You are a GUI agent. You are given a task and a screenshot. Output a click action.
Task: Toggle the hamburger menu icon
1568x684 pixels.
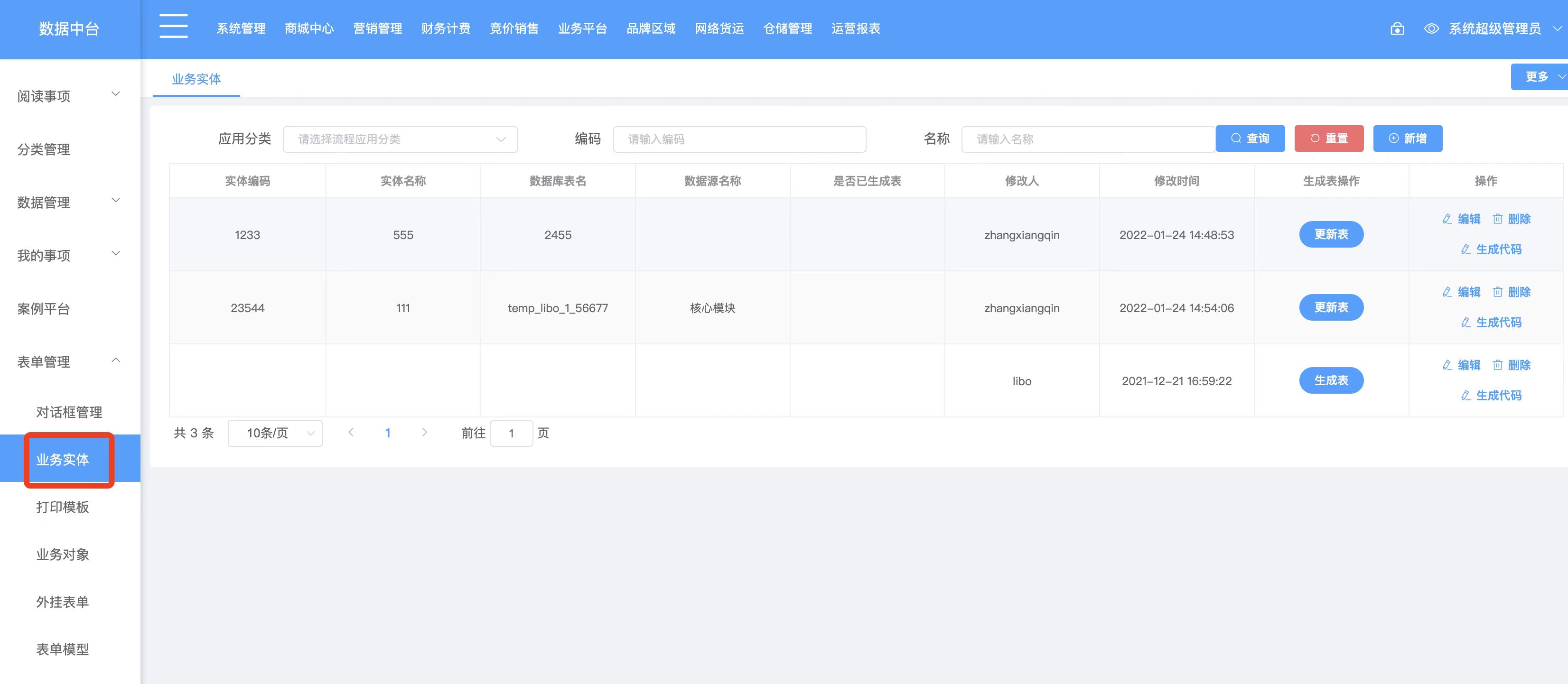[x=174, y=26]
